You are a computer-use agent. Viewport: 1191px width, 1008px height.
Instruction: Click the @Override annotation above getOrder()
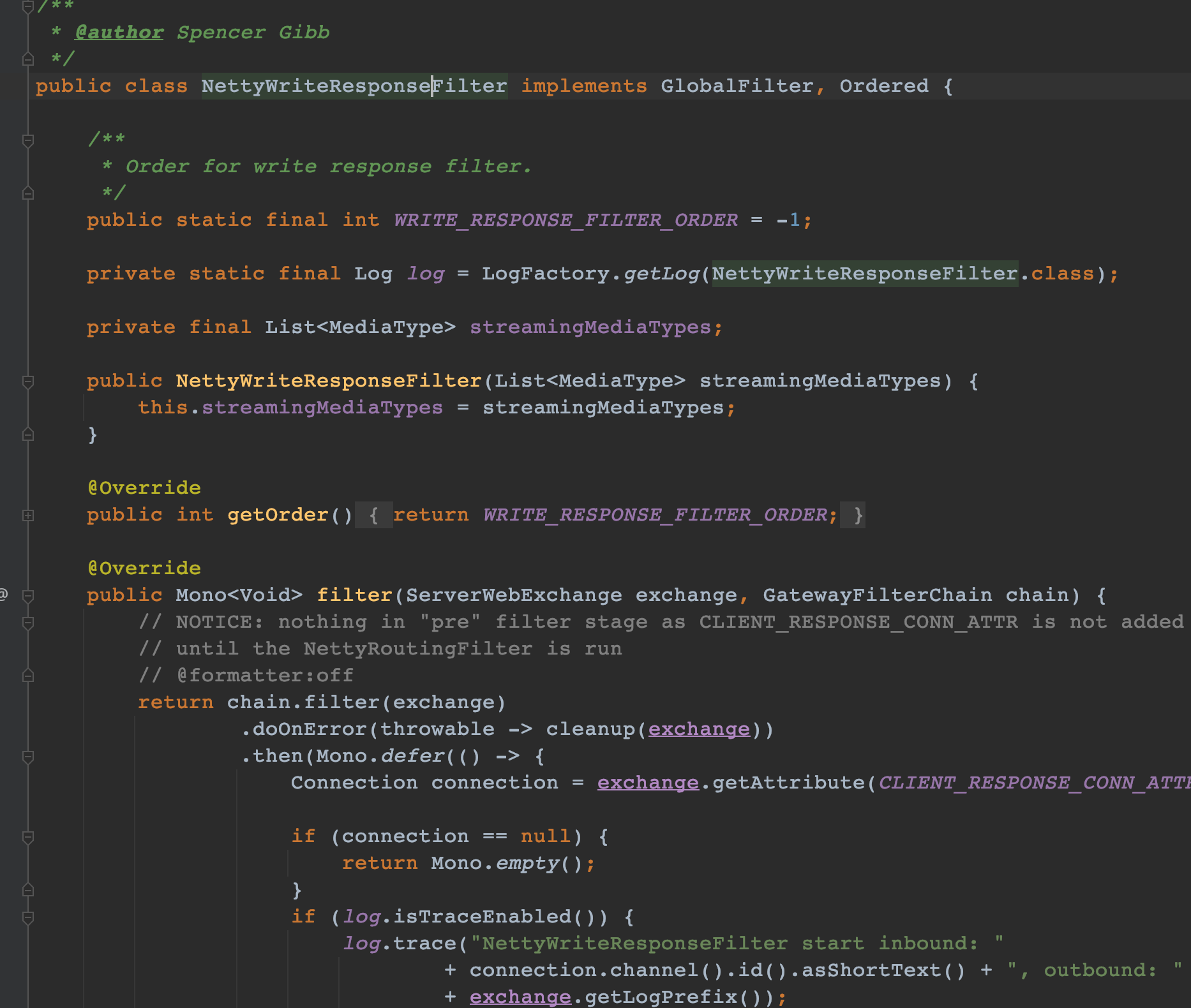[144, 488]
